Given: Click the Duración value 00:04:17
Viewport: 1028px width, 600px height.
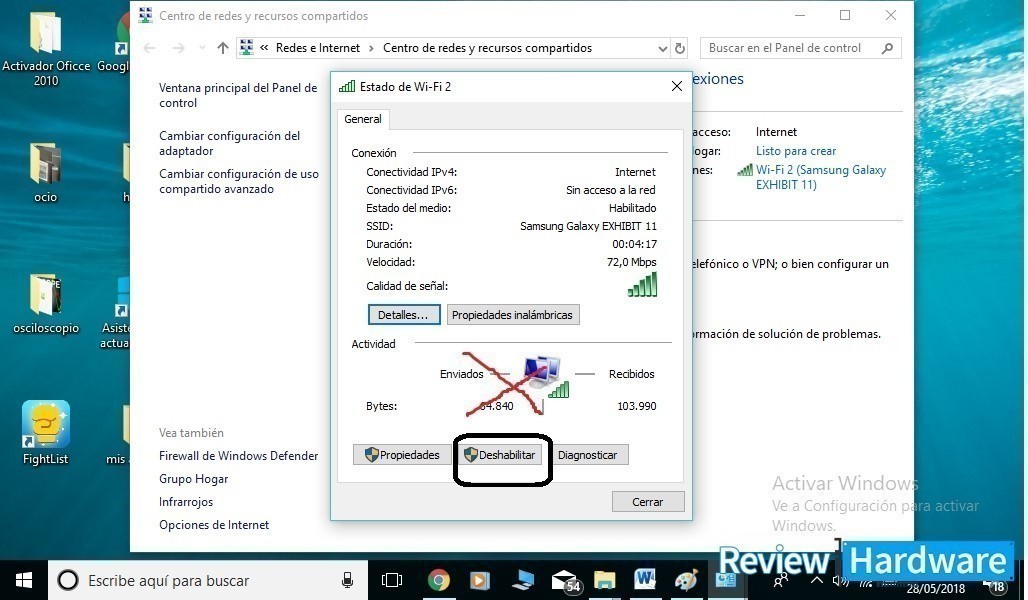Looking at the screenshot, I should click(634, 244).
